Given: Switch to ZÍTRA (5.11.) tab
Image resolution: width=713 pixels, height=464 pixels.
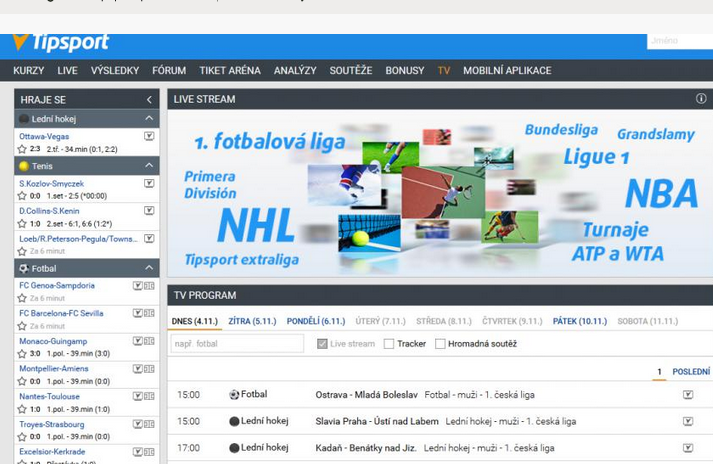Looking at the screenshot, I should pyautogui.click(x=252, y=321).
